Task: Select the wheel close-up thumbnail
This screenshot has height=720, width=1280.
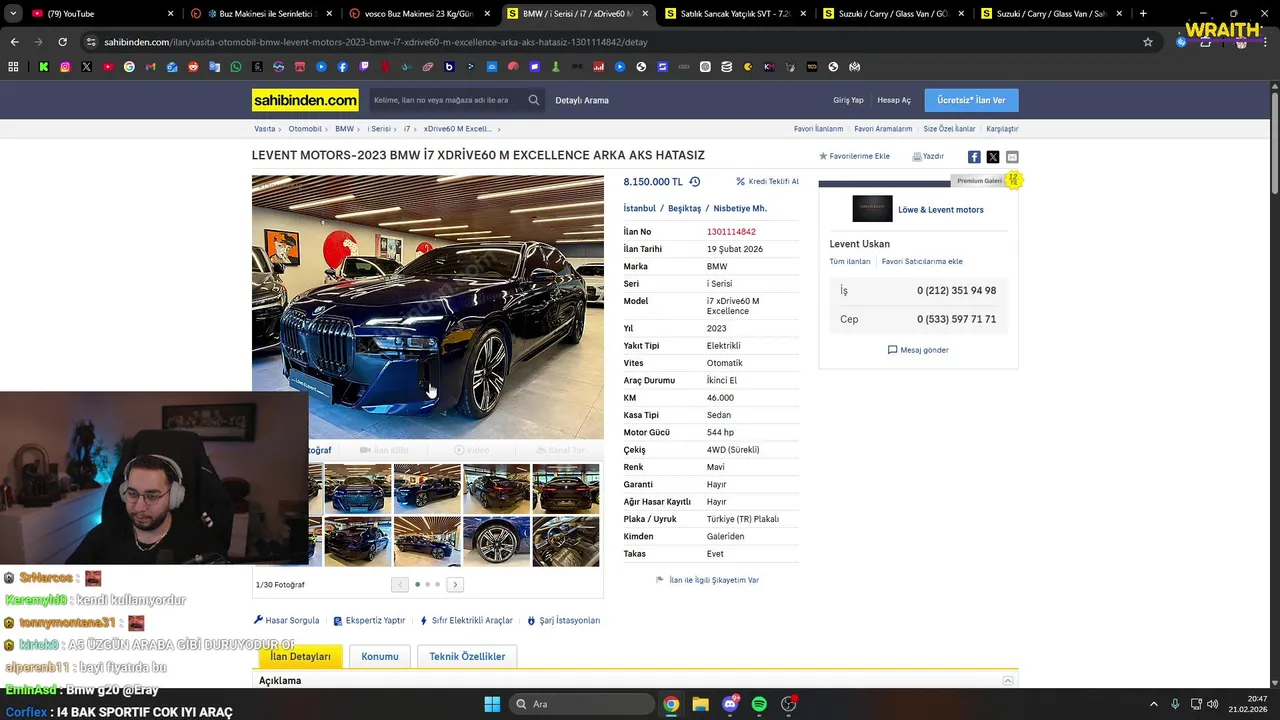Action: click(x=496, y=541)
